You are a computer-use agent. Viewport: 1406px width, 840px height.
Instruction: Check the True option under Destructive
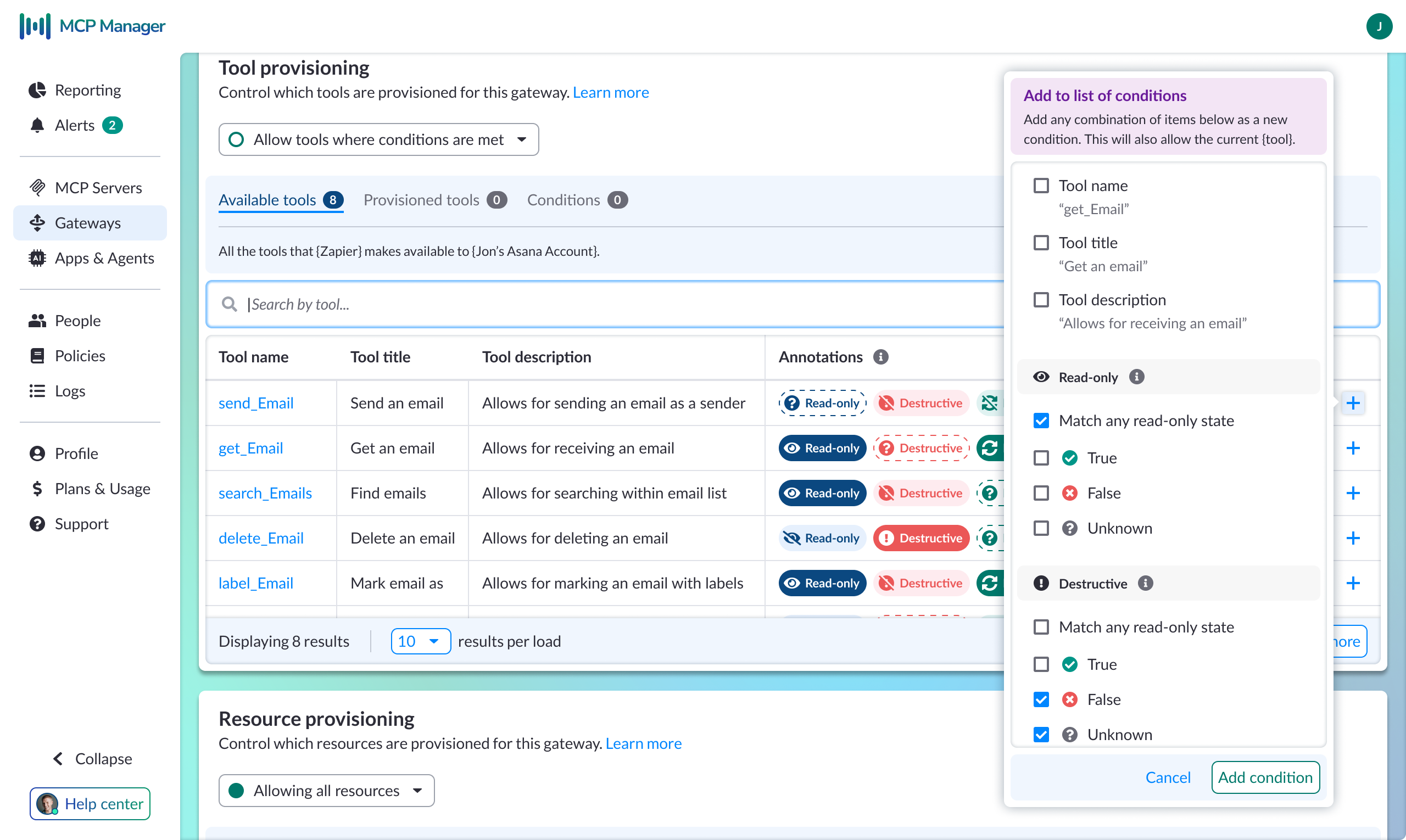1041,664
